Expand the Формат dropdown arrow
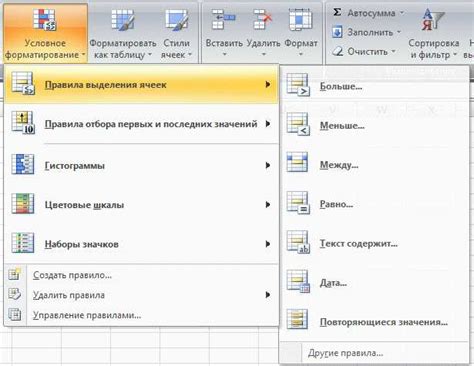This screenshot has width=474, height=366. coord(301,54)
